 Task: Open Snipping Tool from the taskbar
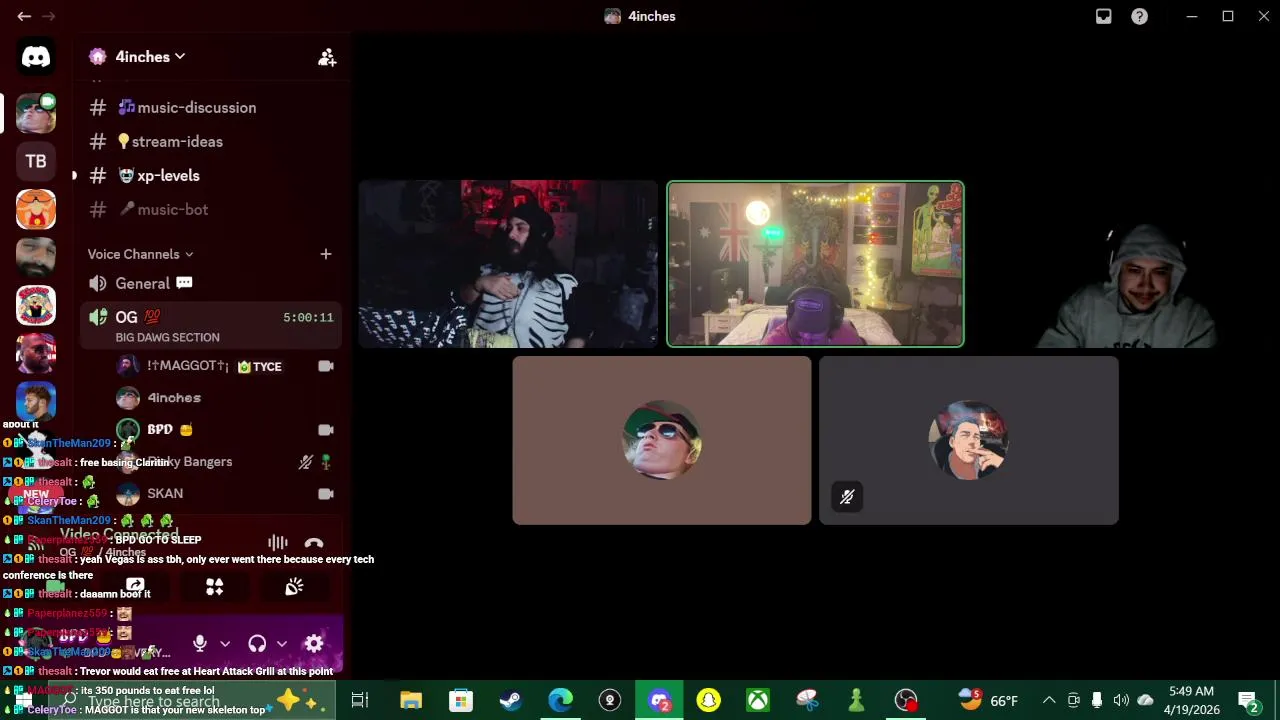coord(807,700)
